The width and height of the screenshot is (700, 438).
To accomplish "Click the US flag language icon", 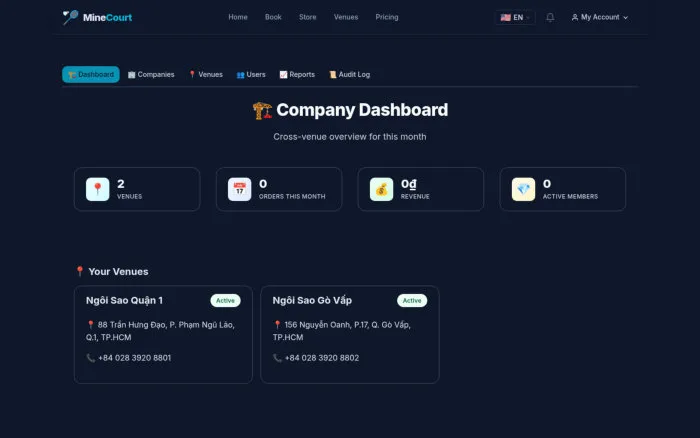I will click(505, 17).
